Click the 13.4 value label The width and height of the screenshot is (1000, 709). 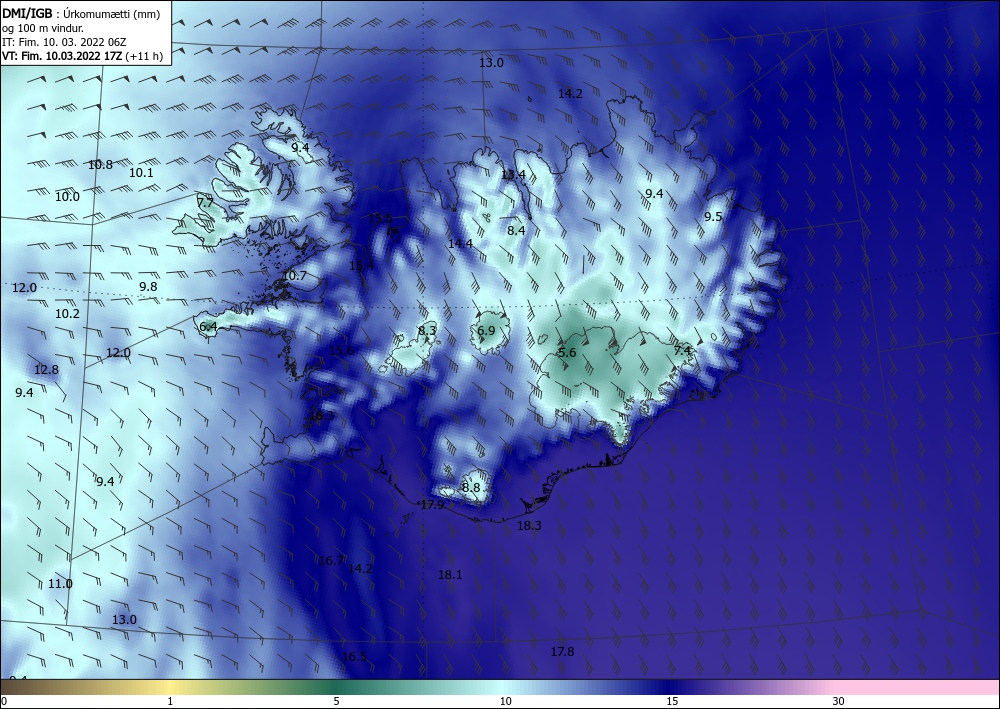click(513, 175)
